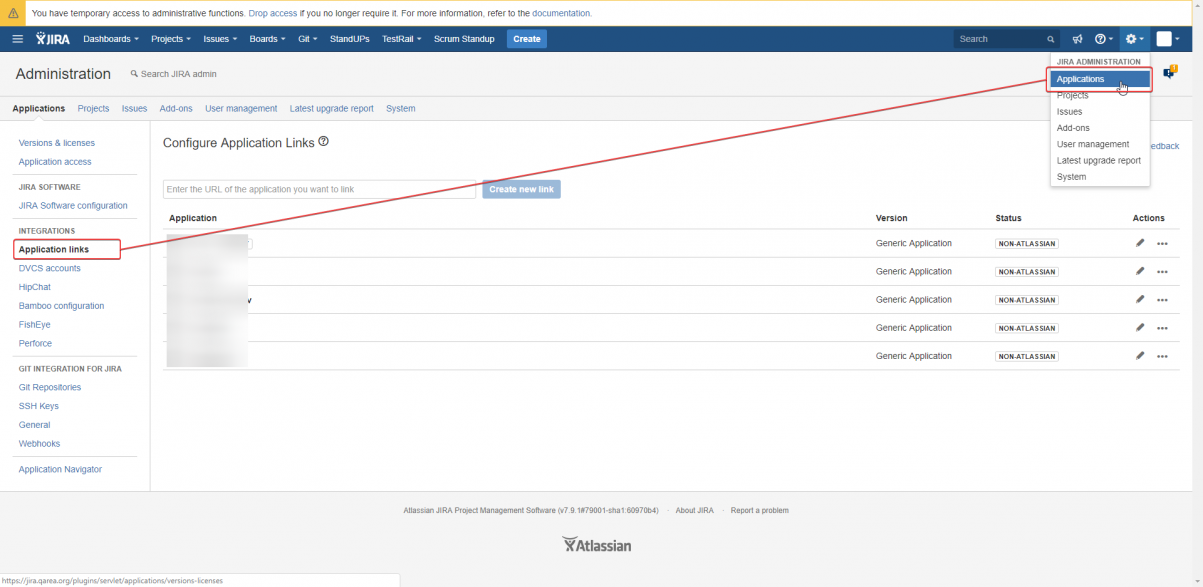Open the documentation link in banner
Image resolution: width=1203 pixels, height=587 pixels.
(561, 13)
